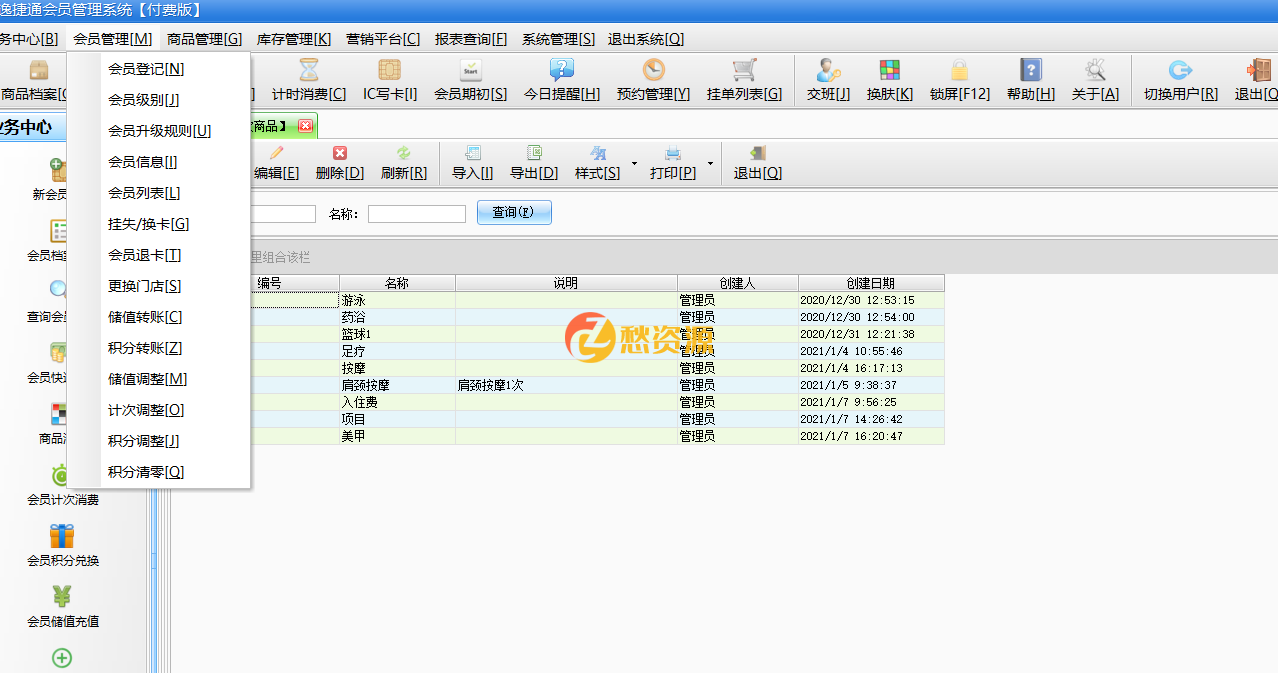Viewport: 1278px width, 673px height.
Task: Click the 删除 red delete icon
Action: click(339, 154)
